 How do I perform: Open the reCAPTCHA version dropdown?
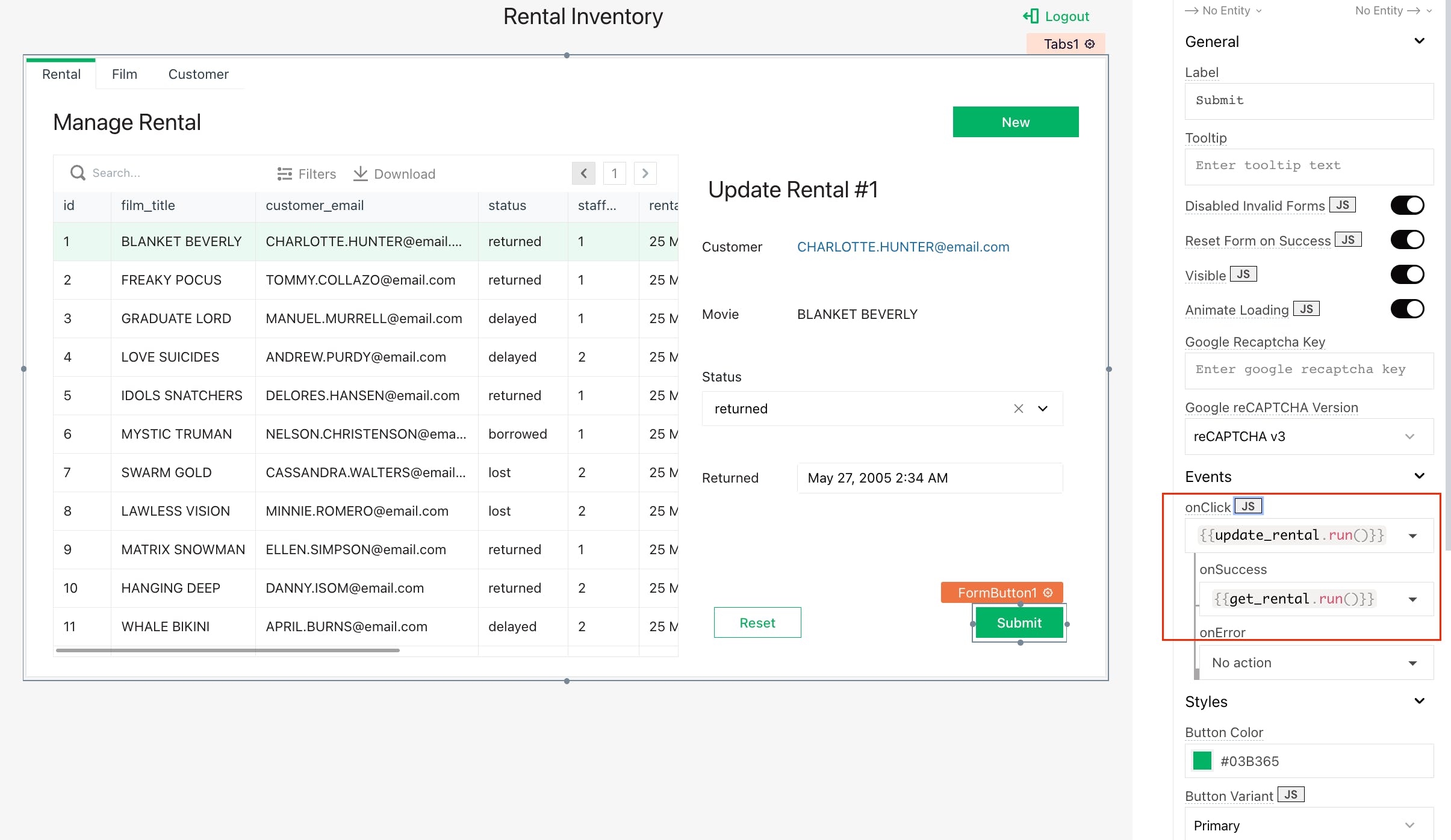1308,436
